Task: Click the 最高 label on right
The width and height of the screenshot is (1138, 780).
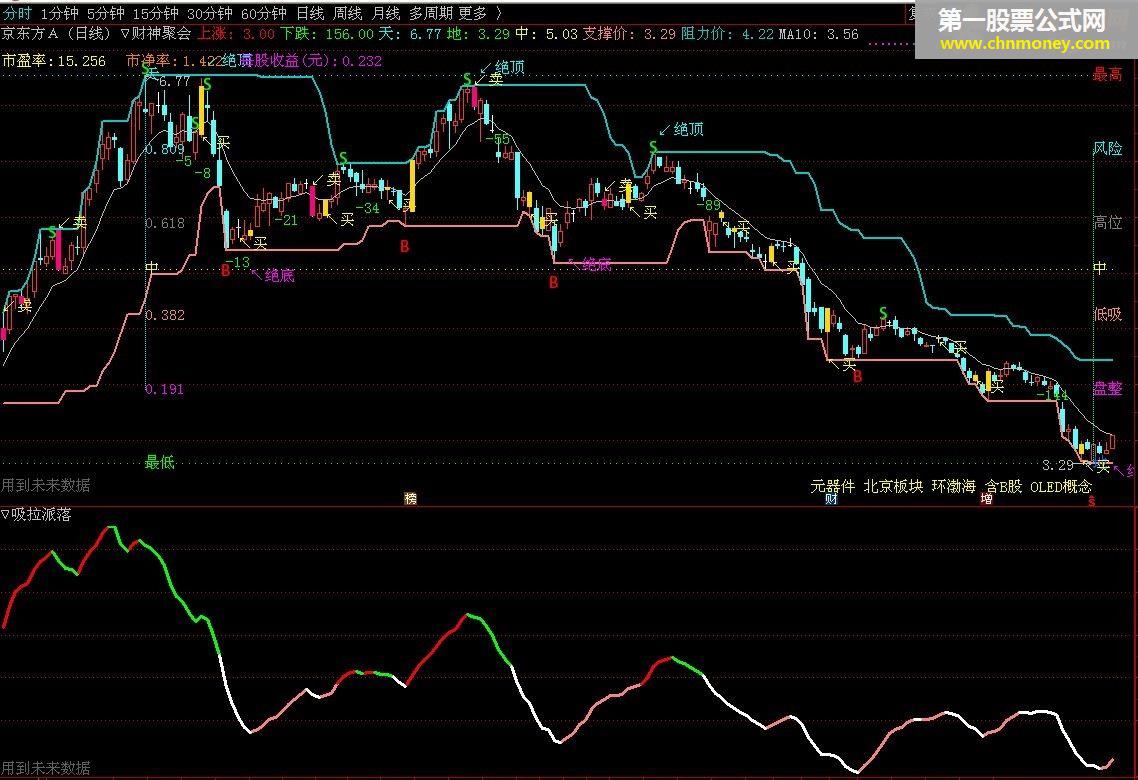Action: point(1108,75)
